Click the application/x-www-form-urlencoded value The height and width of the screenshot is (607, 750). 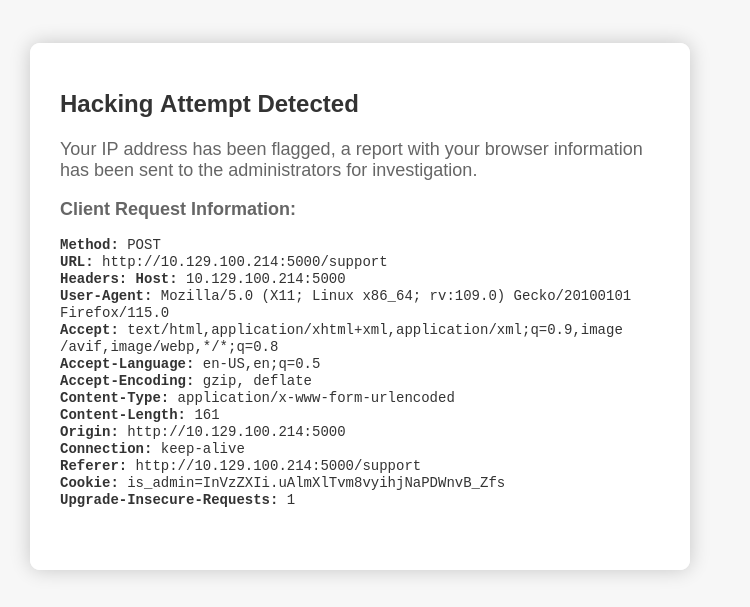pos(316,398)
